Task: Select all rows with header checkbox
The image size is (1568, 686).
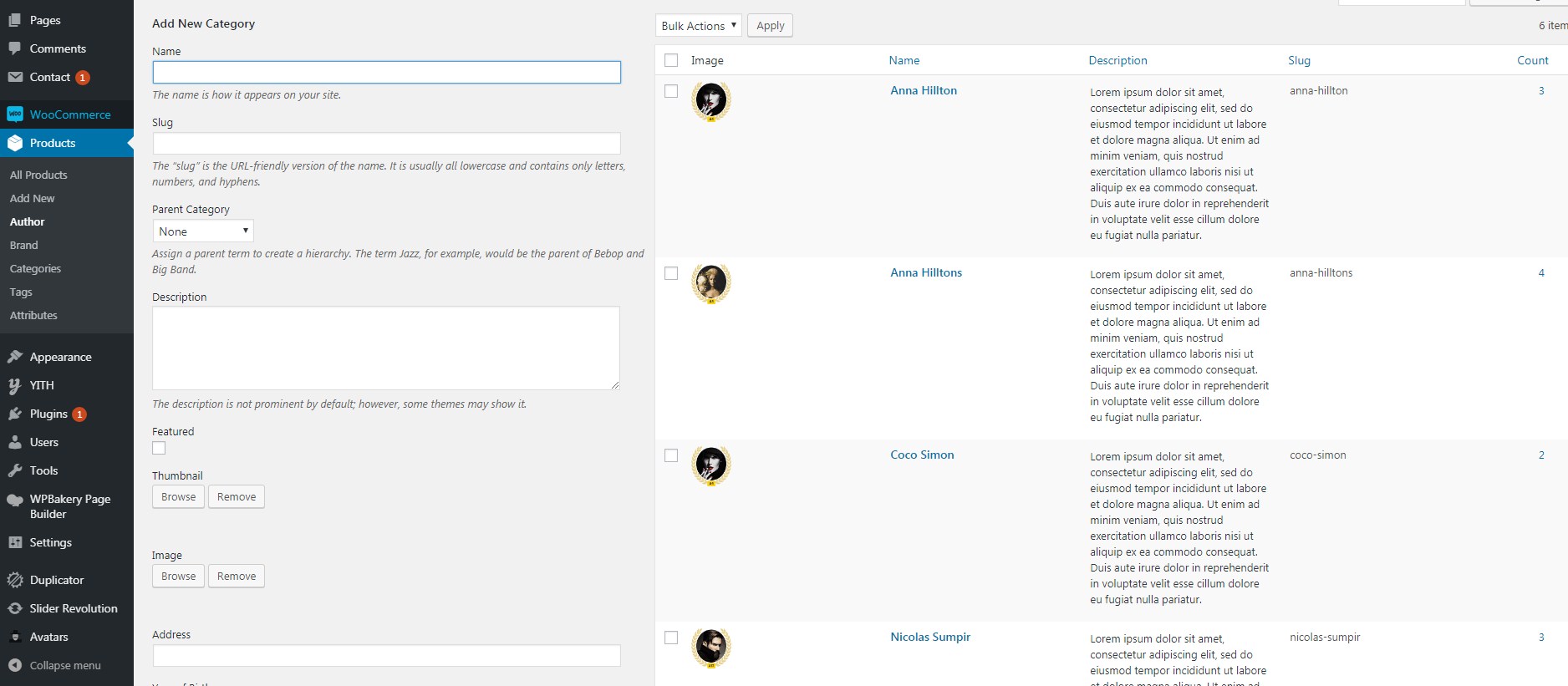Action: pos(671,60)
